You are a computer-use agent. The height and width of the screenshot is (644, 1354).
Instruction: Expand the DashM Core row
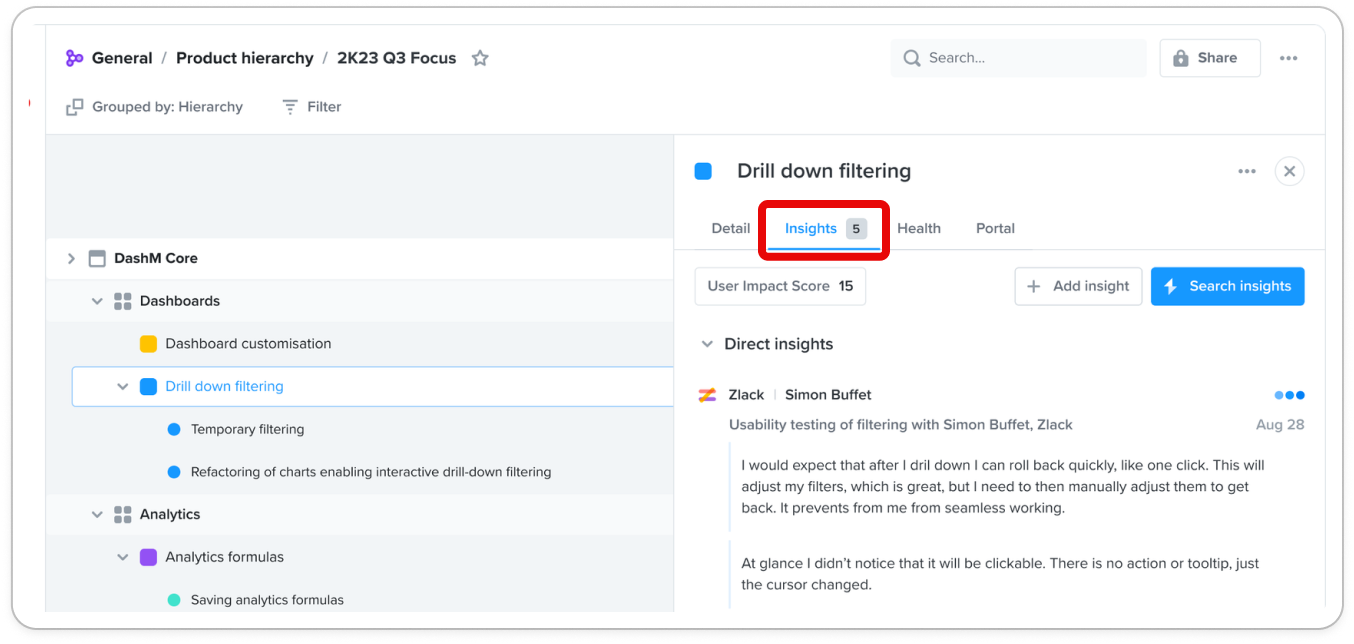point(71,258)
